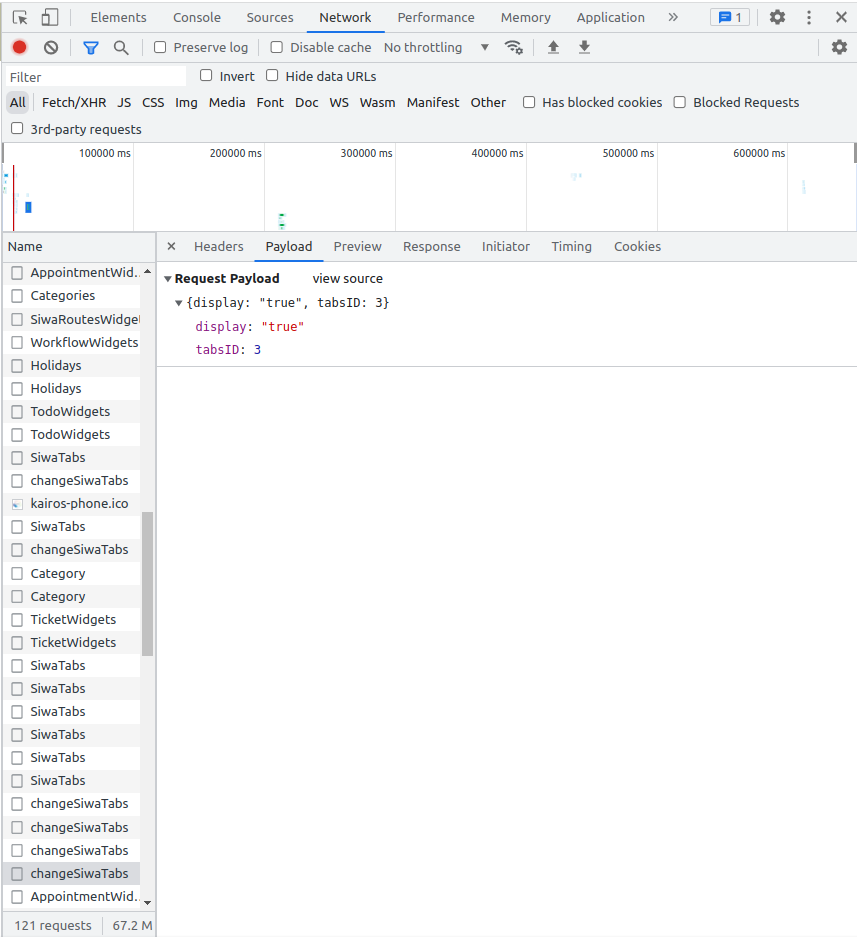857x937 pixels.
Task: Filter requests by Manifest type
Action: (x=433, y=102)
